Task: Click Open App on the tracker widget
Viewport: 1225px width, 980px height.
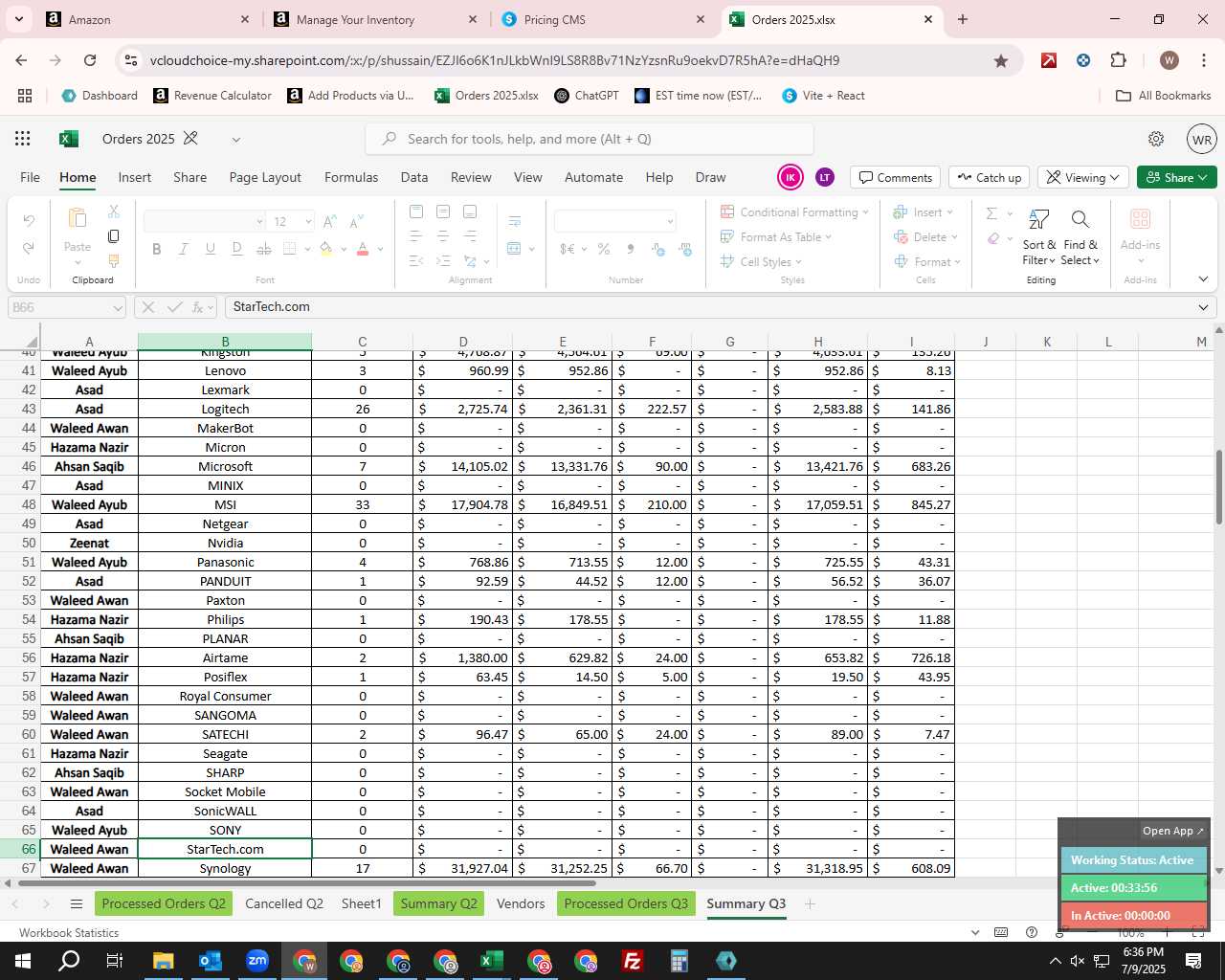Action: tap(1172, 831)
